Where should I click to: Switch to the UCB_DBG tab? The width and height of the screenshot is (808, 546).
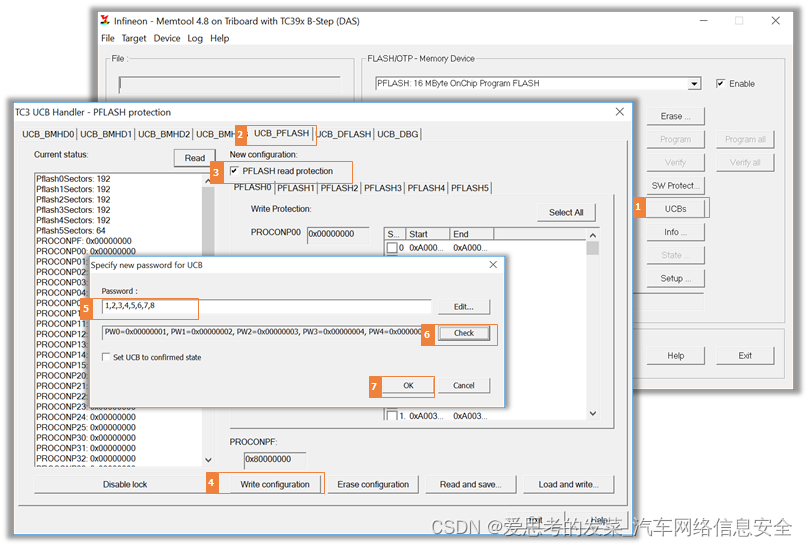[397, 134]
